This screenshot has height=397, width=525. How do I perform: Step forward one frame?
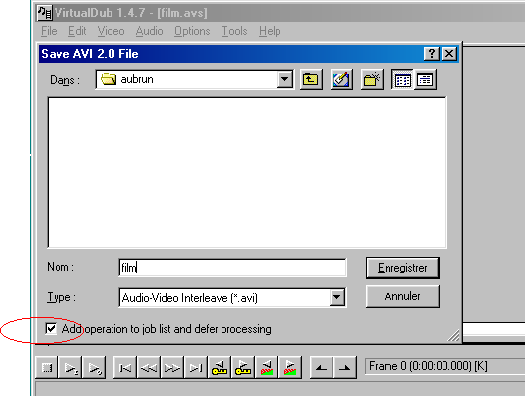click(x=172, y=368)
